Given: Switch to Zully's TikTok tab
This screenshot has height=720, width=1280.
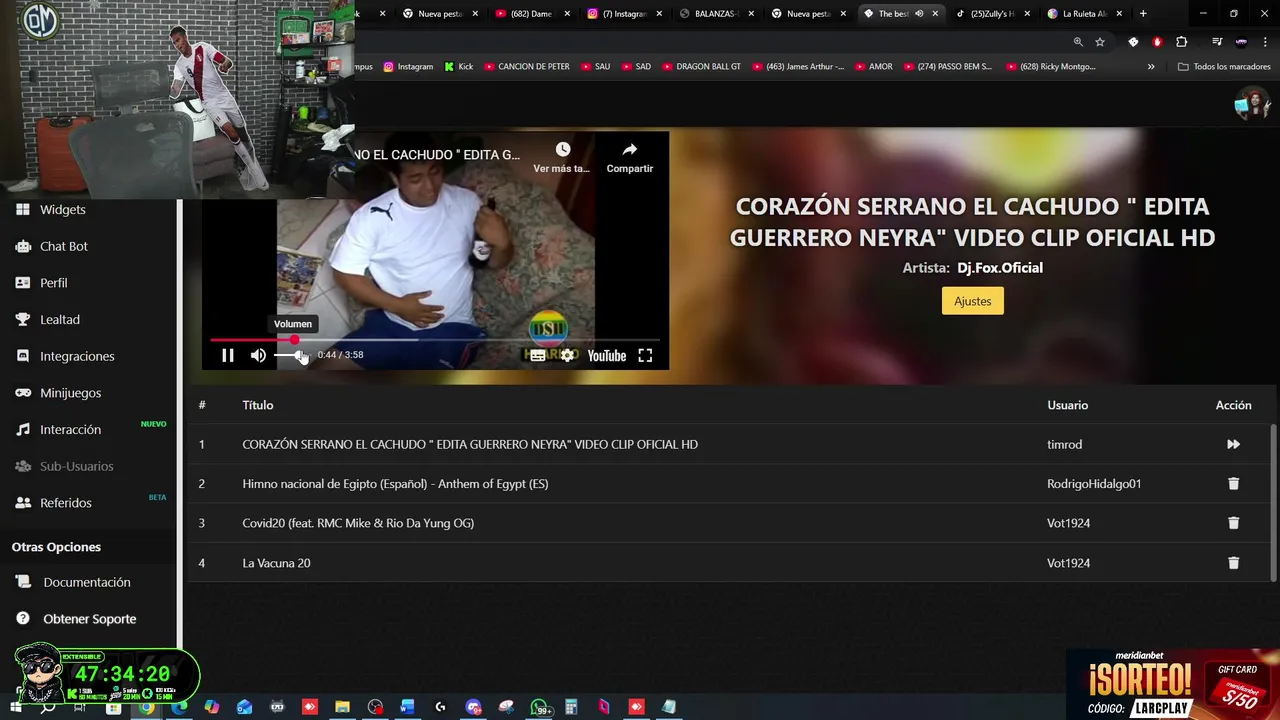Looking at the screenshot, I should (x=992, y=14).
